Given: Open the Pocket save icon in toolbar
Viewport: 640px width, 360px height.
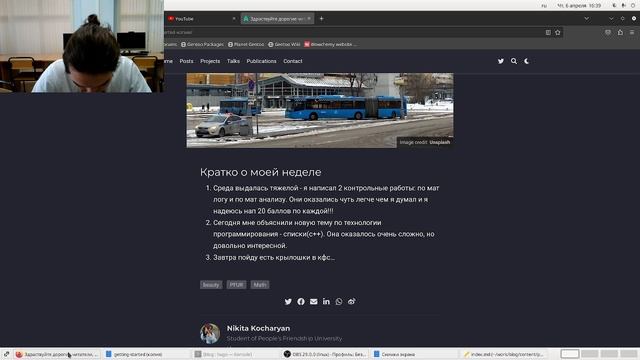Looking at the screenshot, I should (608, 32).
